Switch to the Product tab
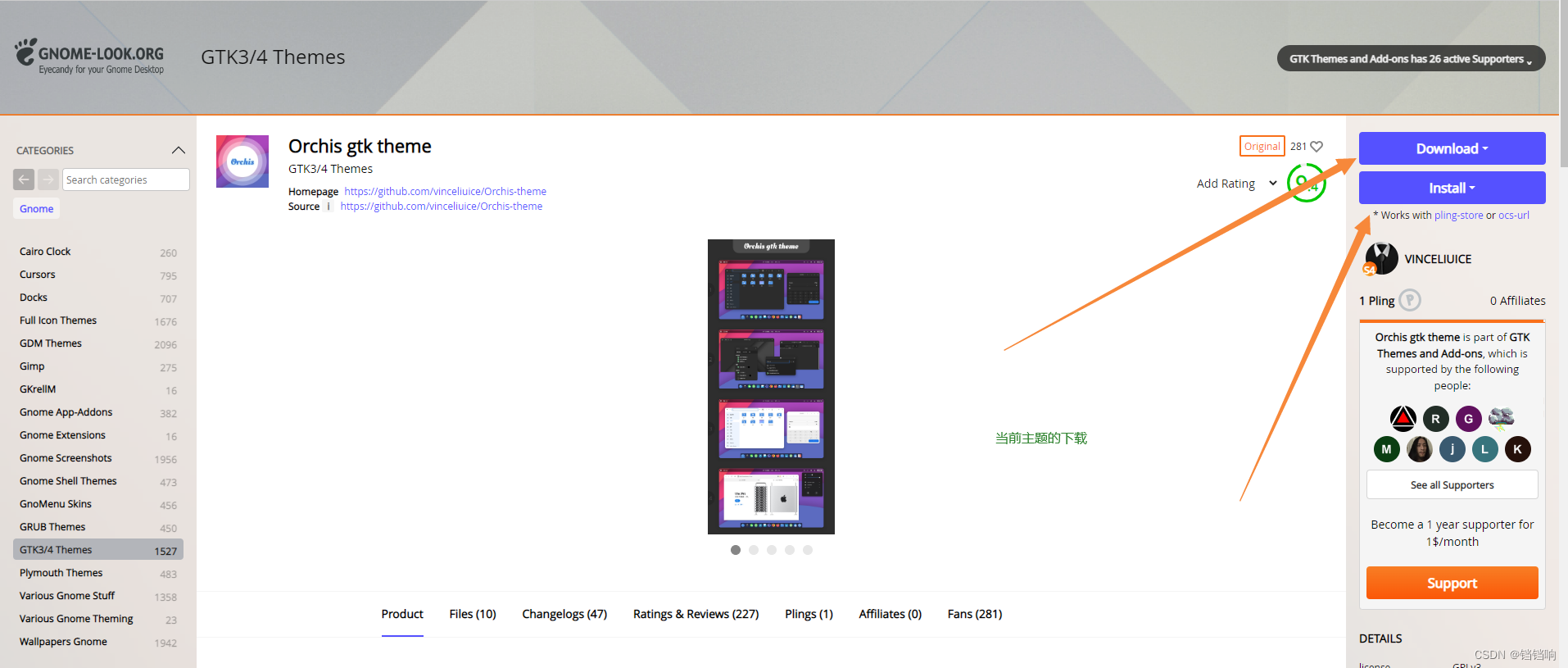The height and width of the screenshot is (668, 1568). click(x=402, y=614)
